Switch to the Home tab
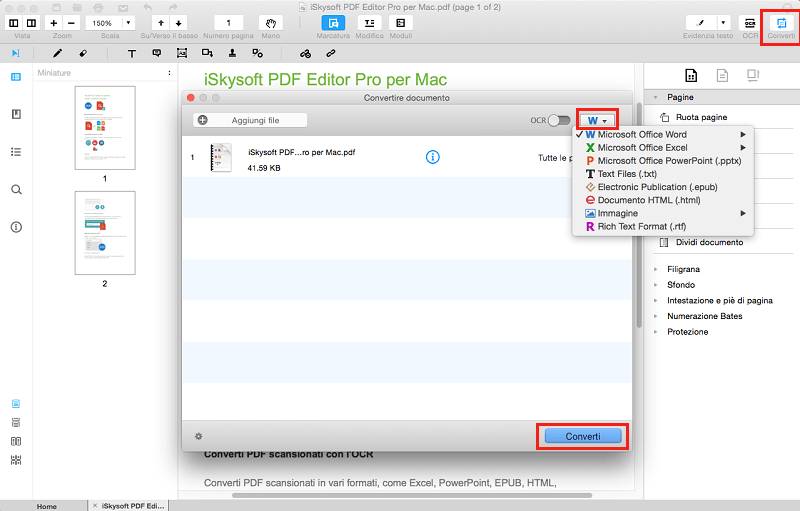This screenshot has width=800, height=511. [46, 506]
